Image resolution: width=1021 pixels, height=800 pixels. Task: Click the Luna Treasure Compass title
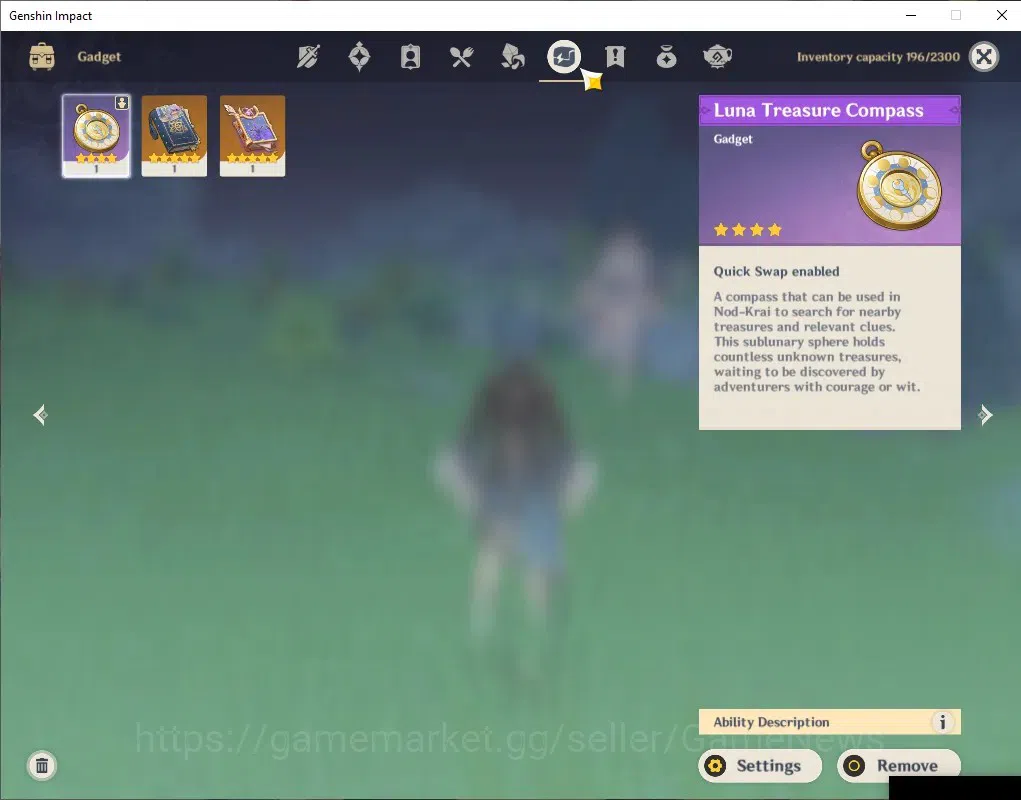click(818, 110)
